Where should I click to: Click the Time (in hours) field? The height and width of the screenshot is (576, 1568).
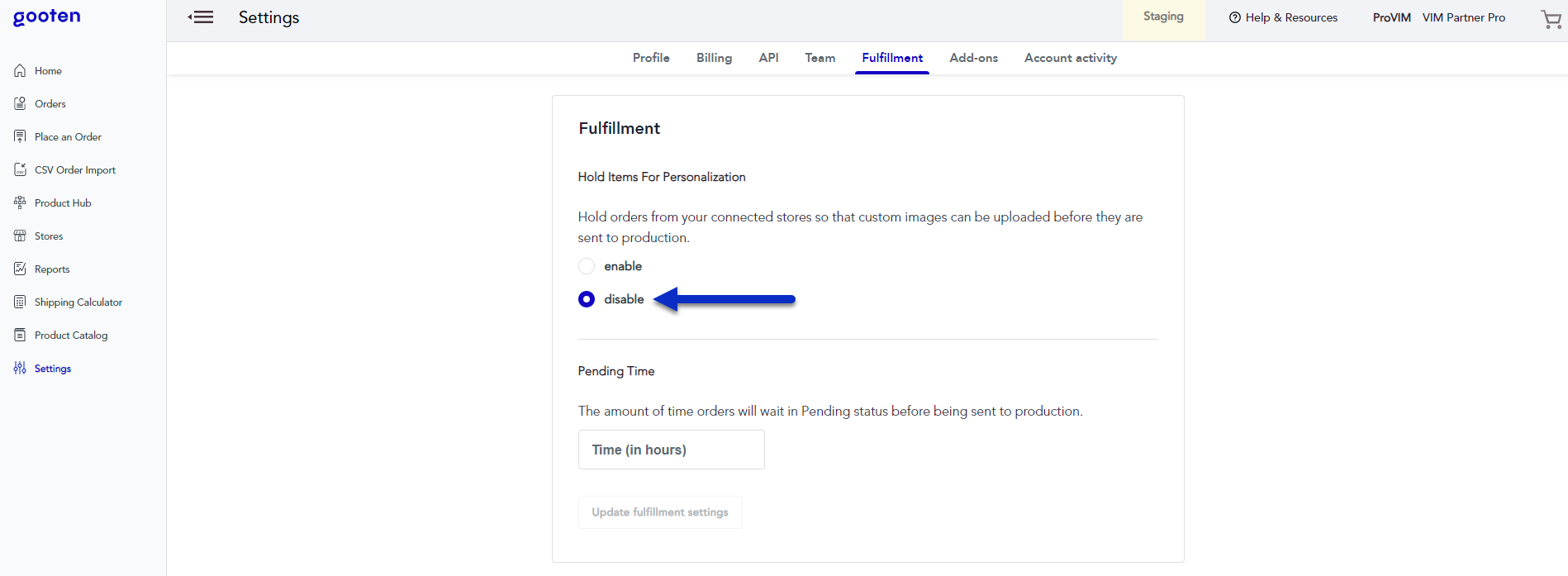point(671,450)
